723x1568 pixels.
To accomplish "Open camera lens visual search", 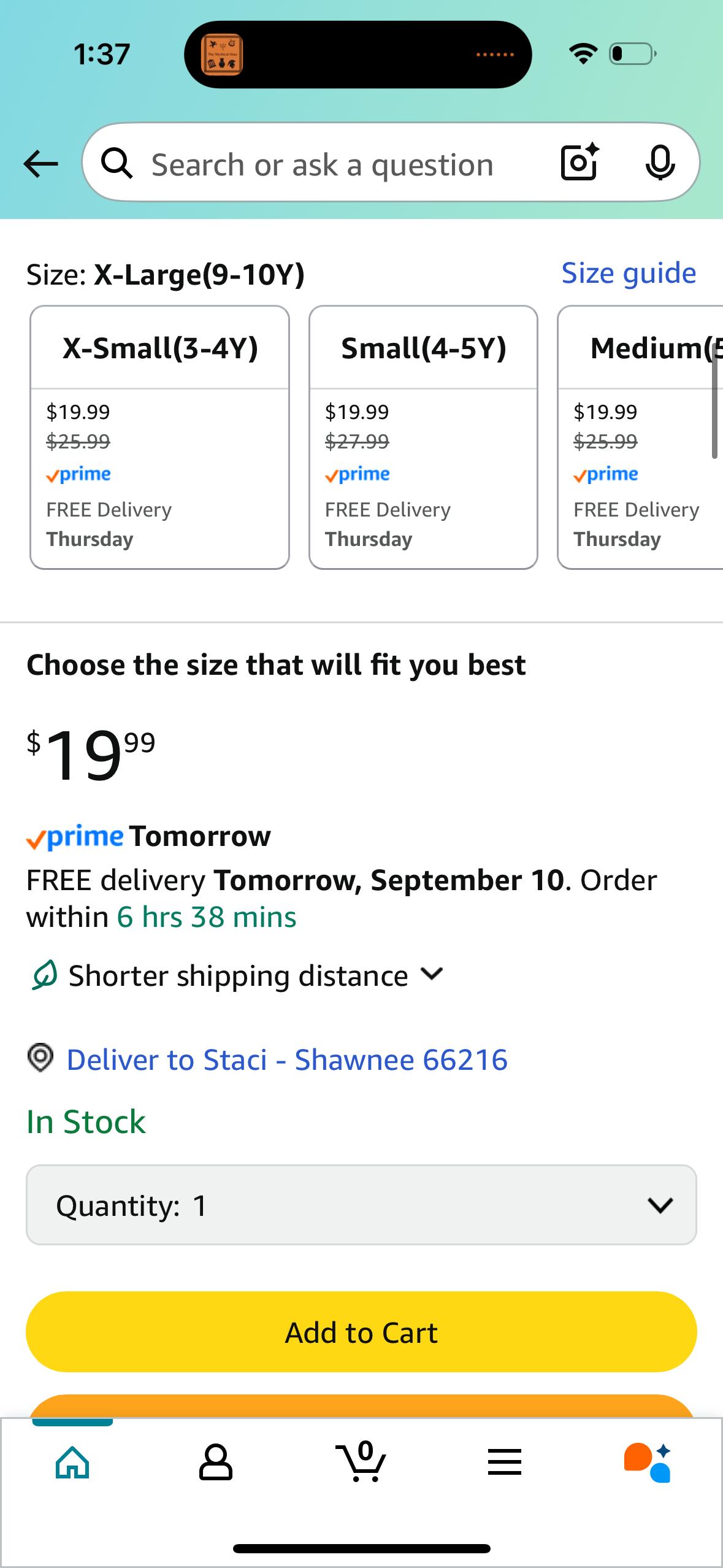I will click(x=580, y=163).
